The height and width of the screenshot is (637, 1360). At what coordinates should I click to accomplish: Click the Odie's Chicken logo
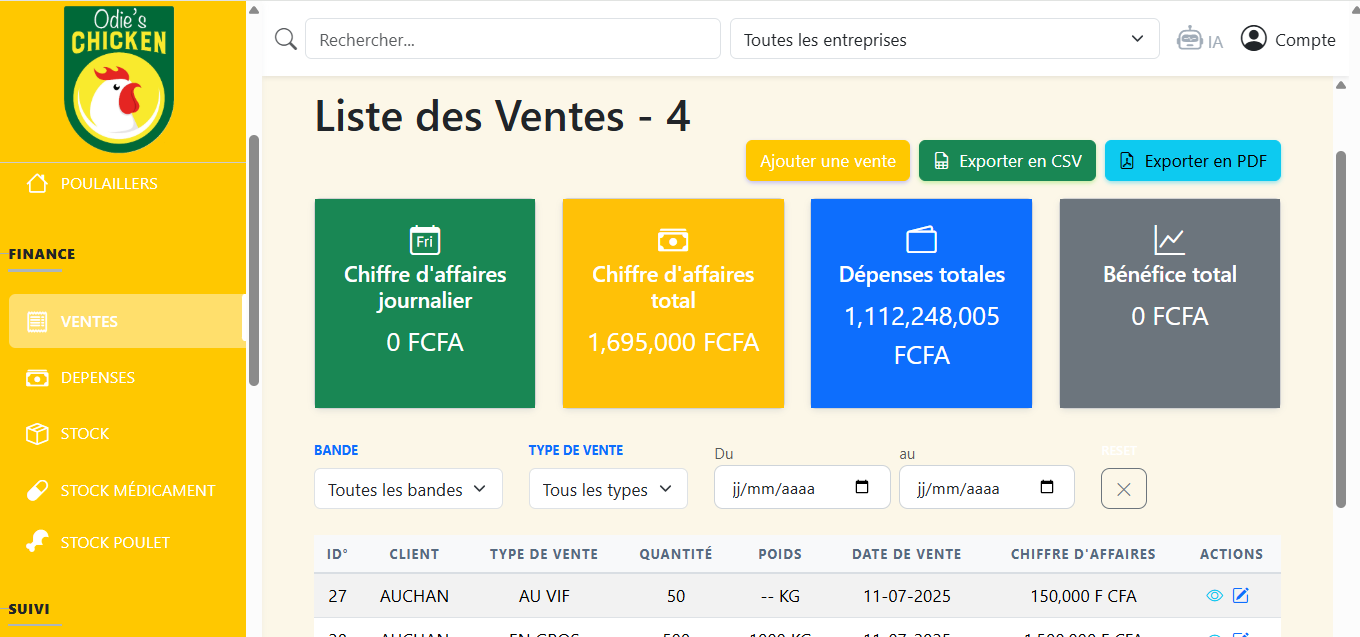pos(119,79)
